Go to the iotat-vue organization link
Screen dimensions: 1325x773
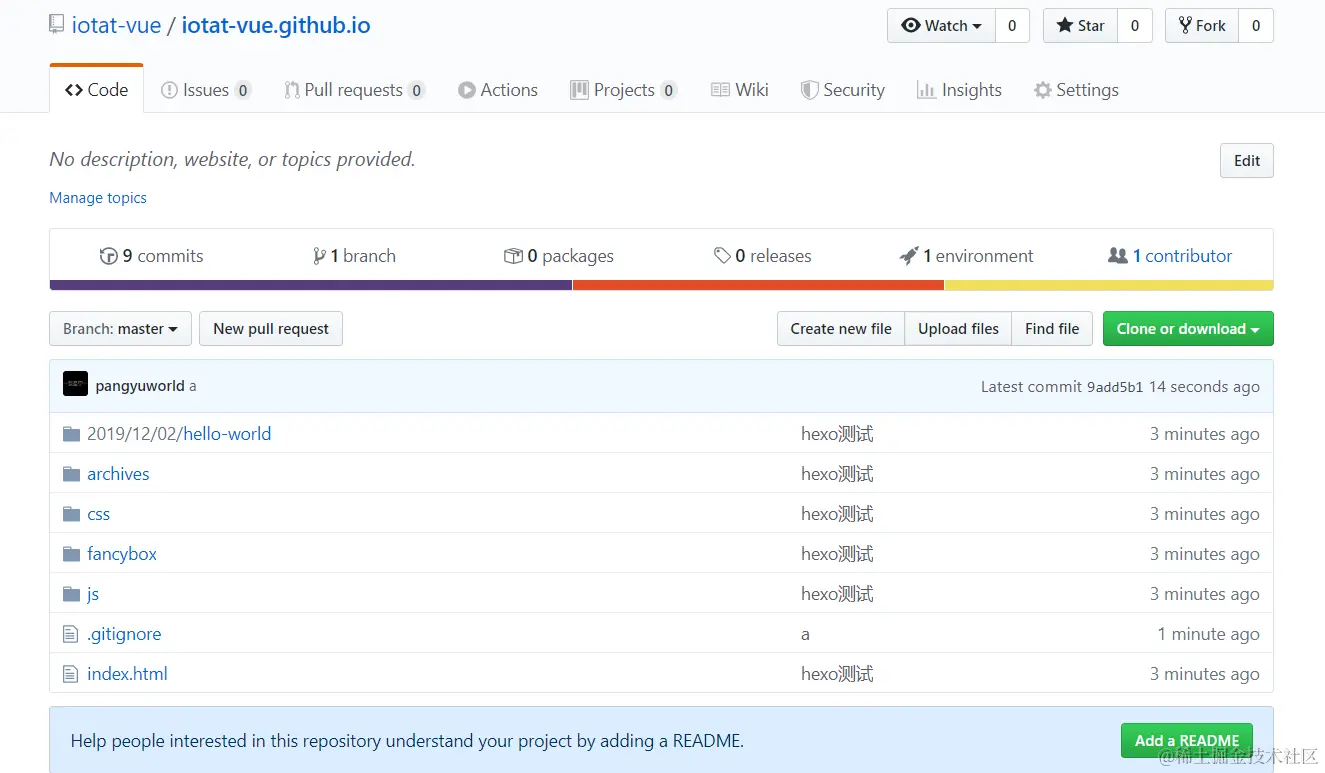click(x=116, y=25)
